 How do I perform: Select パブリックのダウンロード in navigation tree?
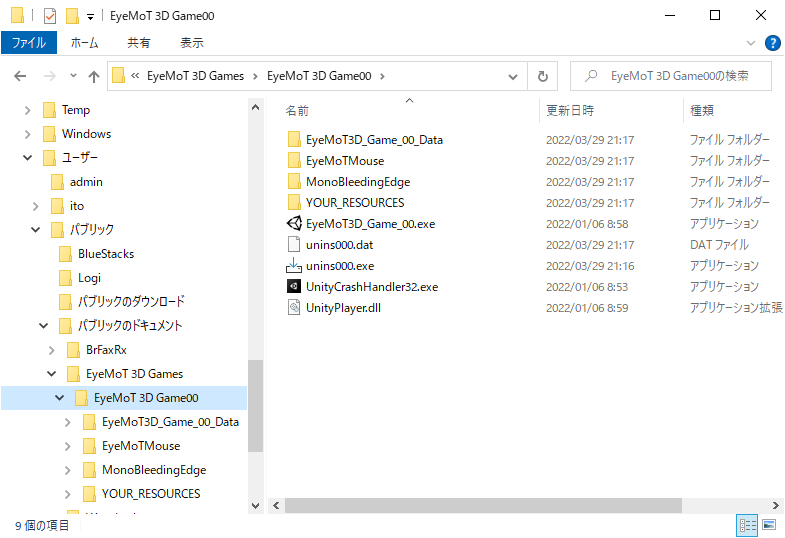(131, 302)
